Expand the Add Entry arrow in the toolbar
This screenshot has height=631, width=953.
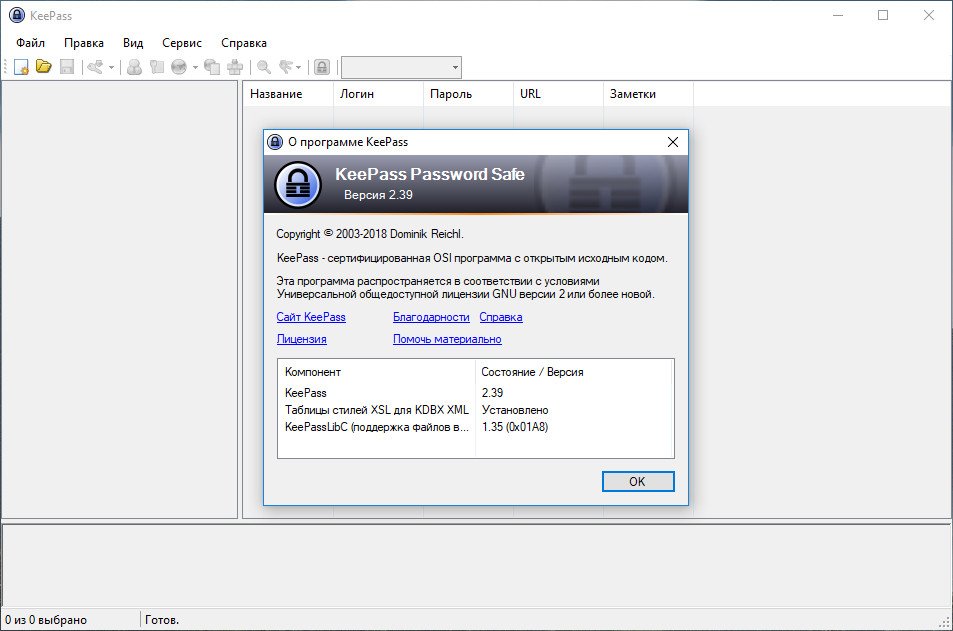click(x=111, y=67)
